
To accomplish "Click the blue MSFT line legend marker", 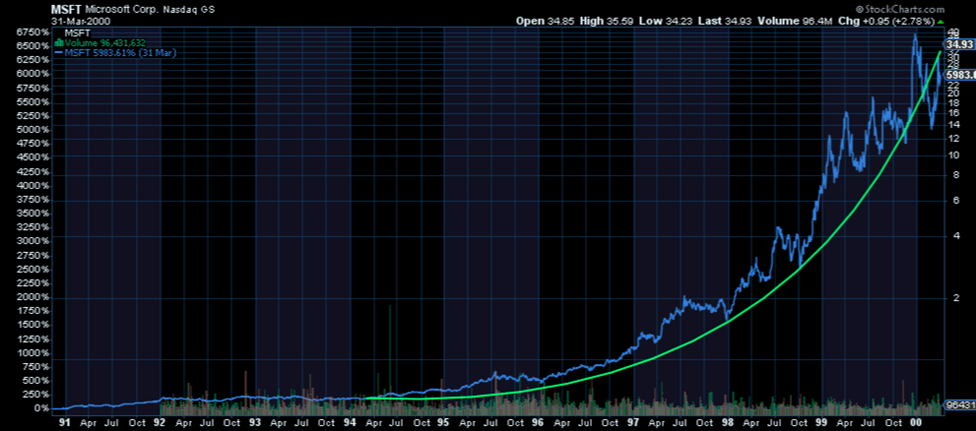I will [60, 54].
